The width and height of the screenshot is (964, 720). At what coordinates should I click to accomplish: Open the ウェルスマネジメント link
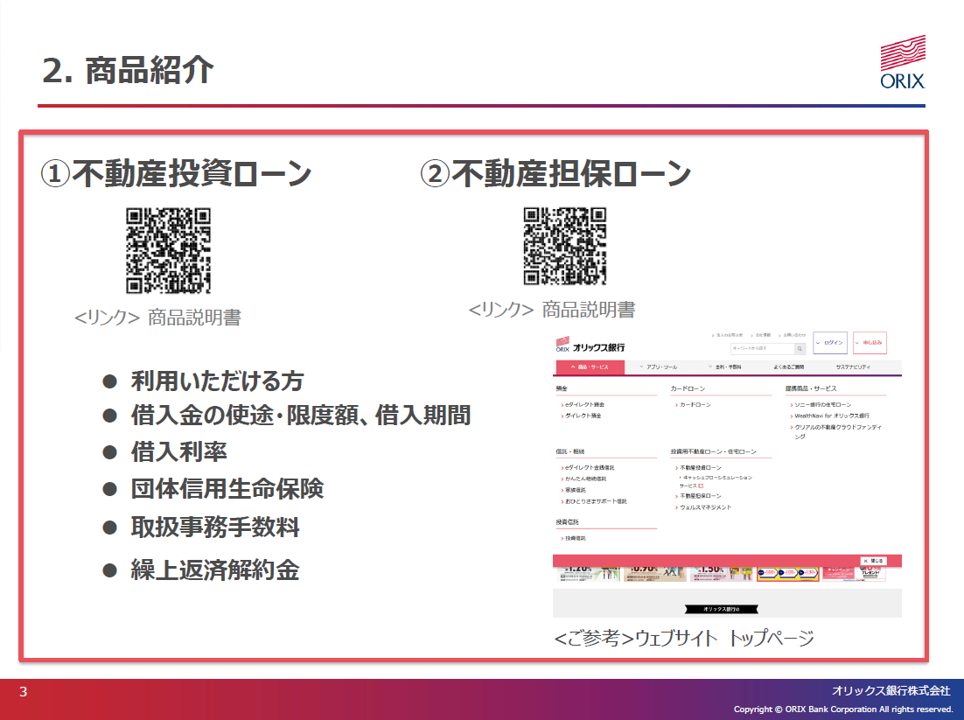[703, 507]
